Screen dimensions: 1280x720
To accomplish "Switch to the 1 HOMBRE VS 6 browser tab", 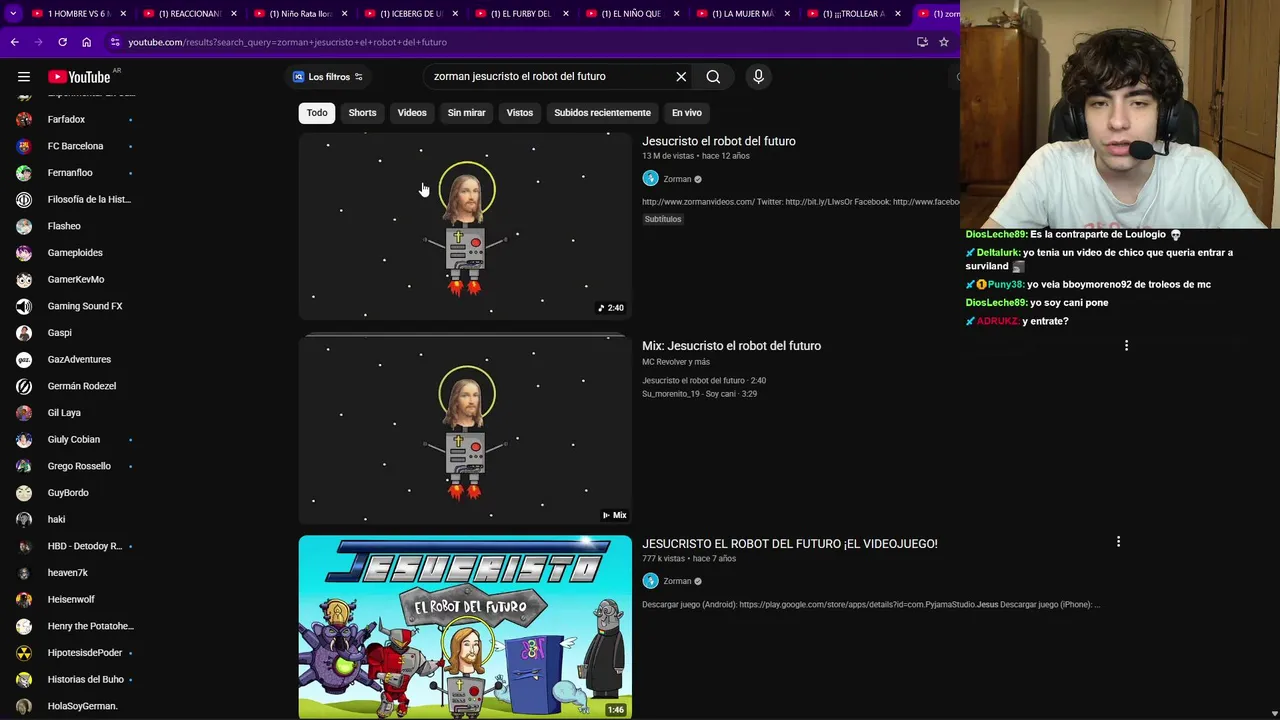I will tap(78, 14).
